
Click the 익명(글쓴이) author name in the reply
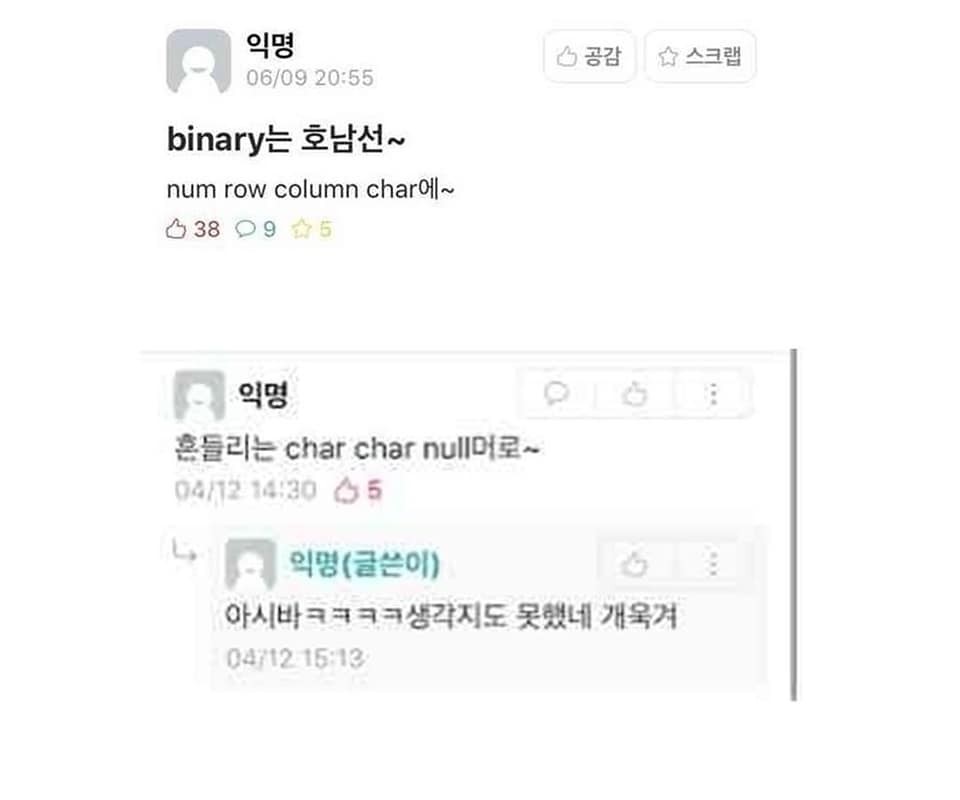tap(364, 563)
